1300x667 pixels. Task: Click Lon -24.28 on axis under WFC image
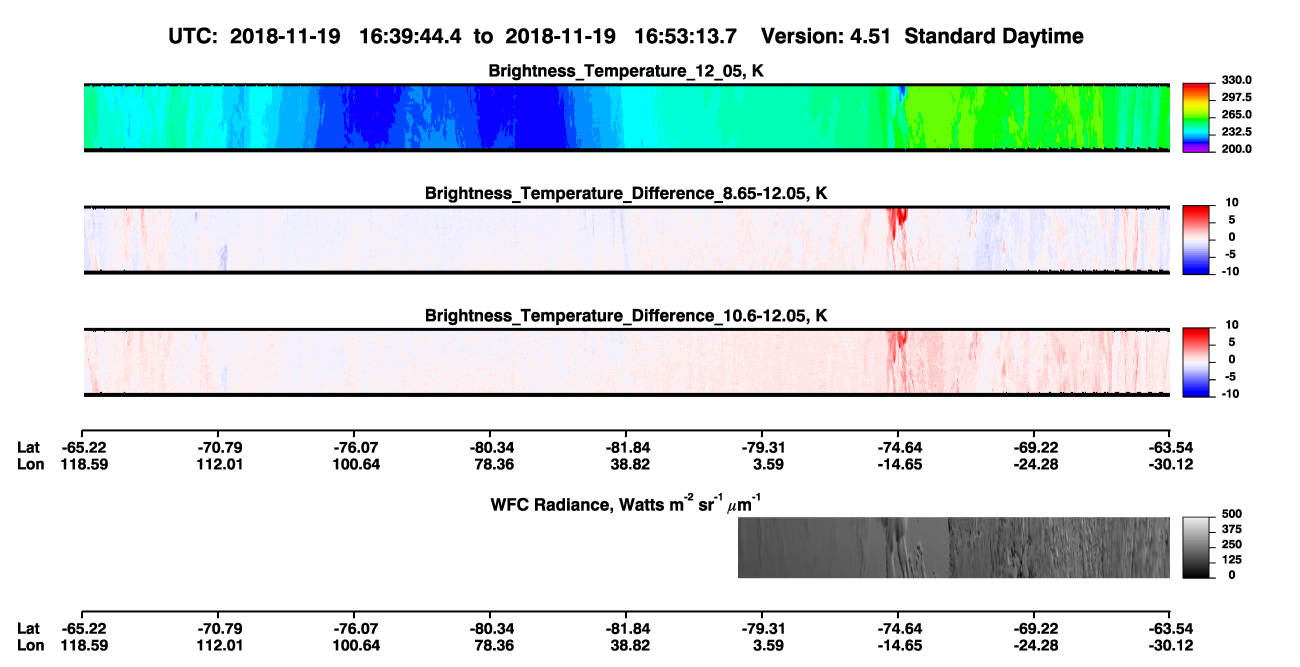point(1035,645)
